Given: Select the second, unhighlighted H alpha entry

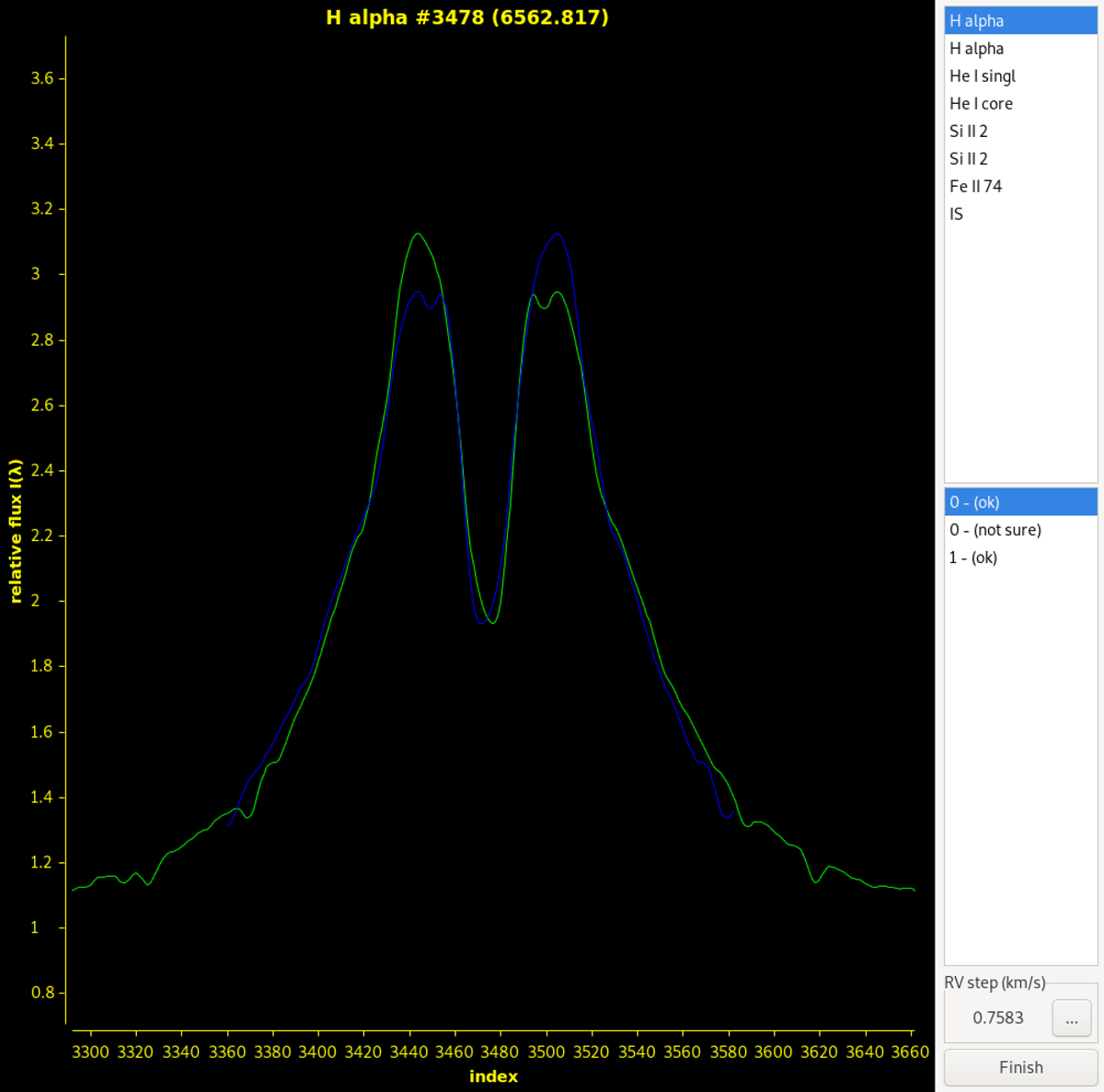Looking at the screenshot, I should tap(976, 49).
